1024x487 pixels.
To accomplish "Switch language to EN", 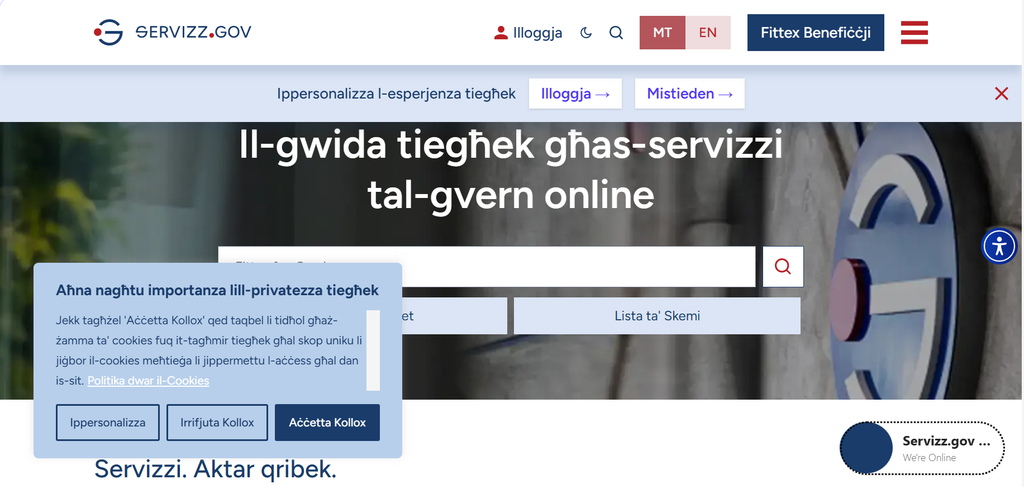I will pyautogui.click(x=708, y=33).
